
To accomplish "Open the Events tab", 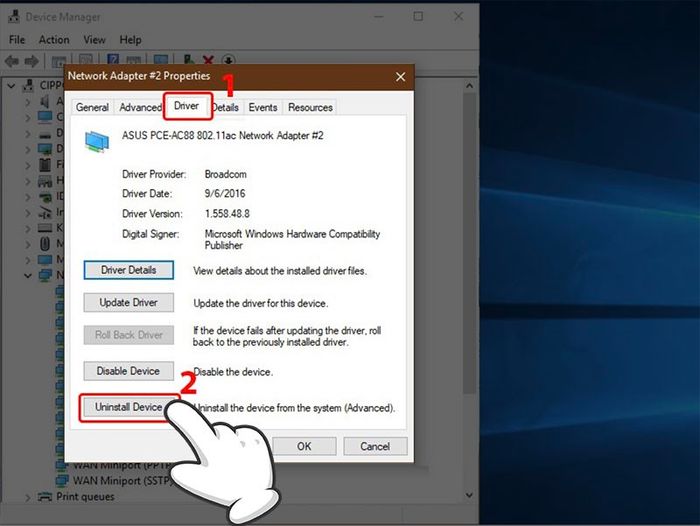I will pos(262,107).
